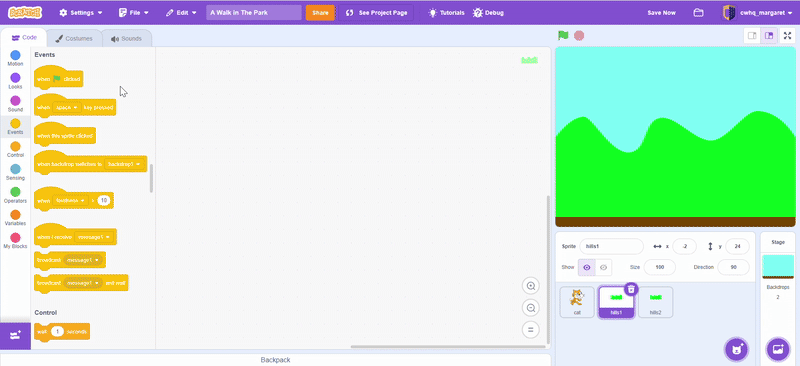Click the Choose a Sprite button
The height and width of the screenshot is (366, 800).
(x=736, y=349)
